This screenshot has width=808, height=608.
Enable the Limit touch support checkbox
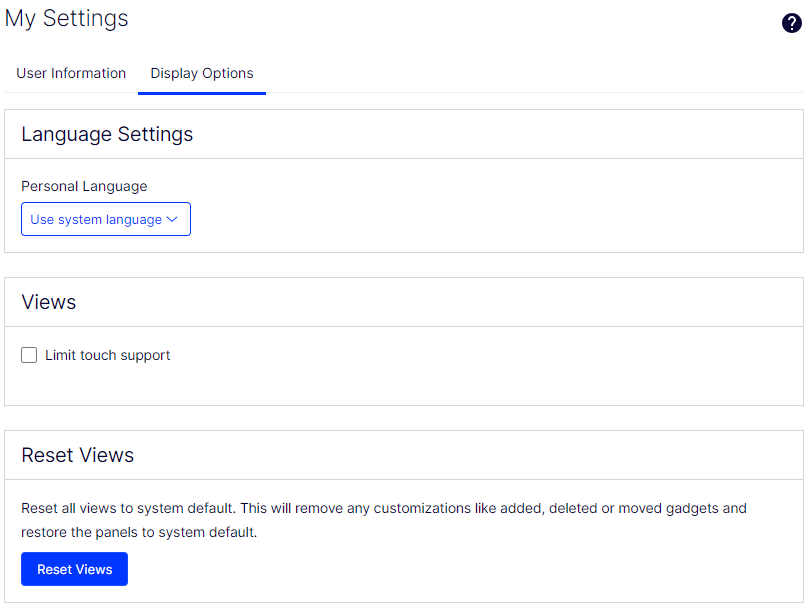pos(29,355)
